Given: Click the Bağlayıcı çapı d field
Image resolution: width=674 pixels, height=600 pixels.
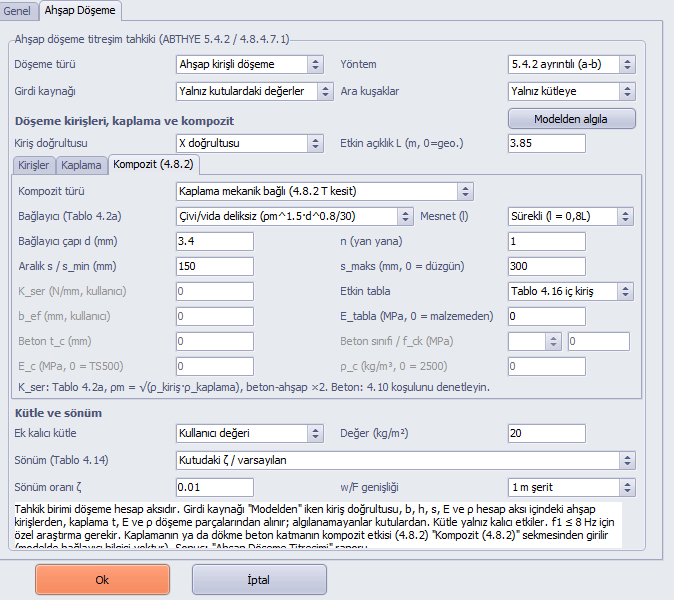Looking at the screenshot, I should coord(214,241).
